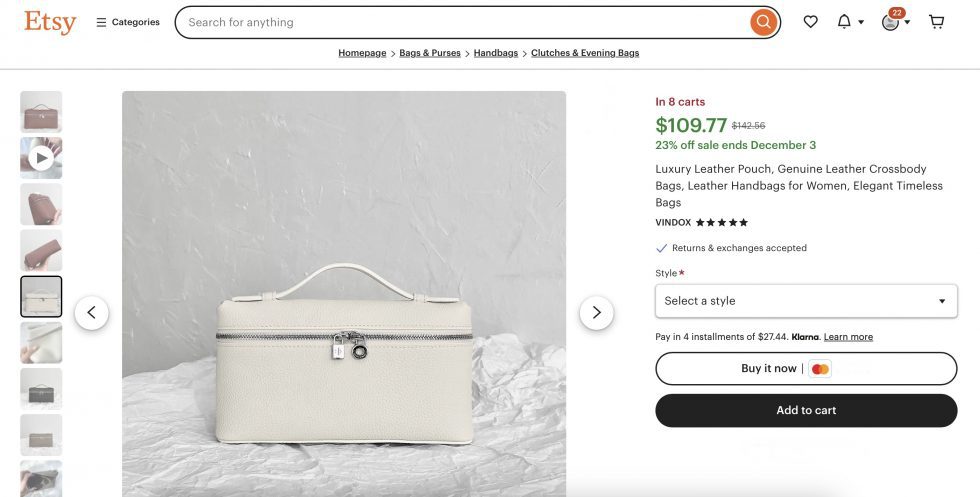Click the Add to cart button
This screenshot has width=980, height=497.
point(806,410)
